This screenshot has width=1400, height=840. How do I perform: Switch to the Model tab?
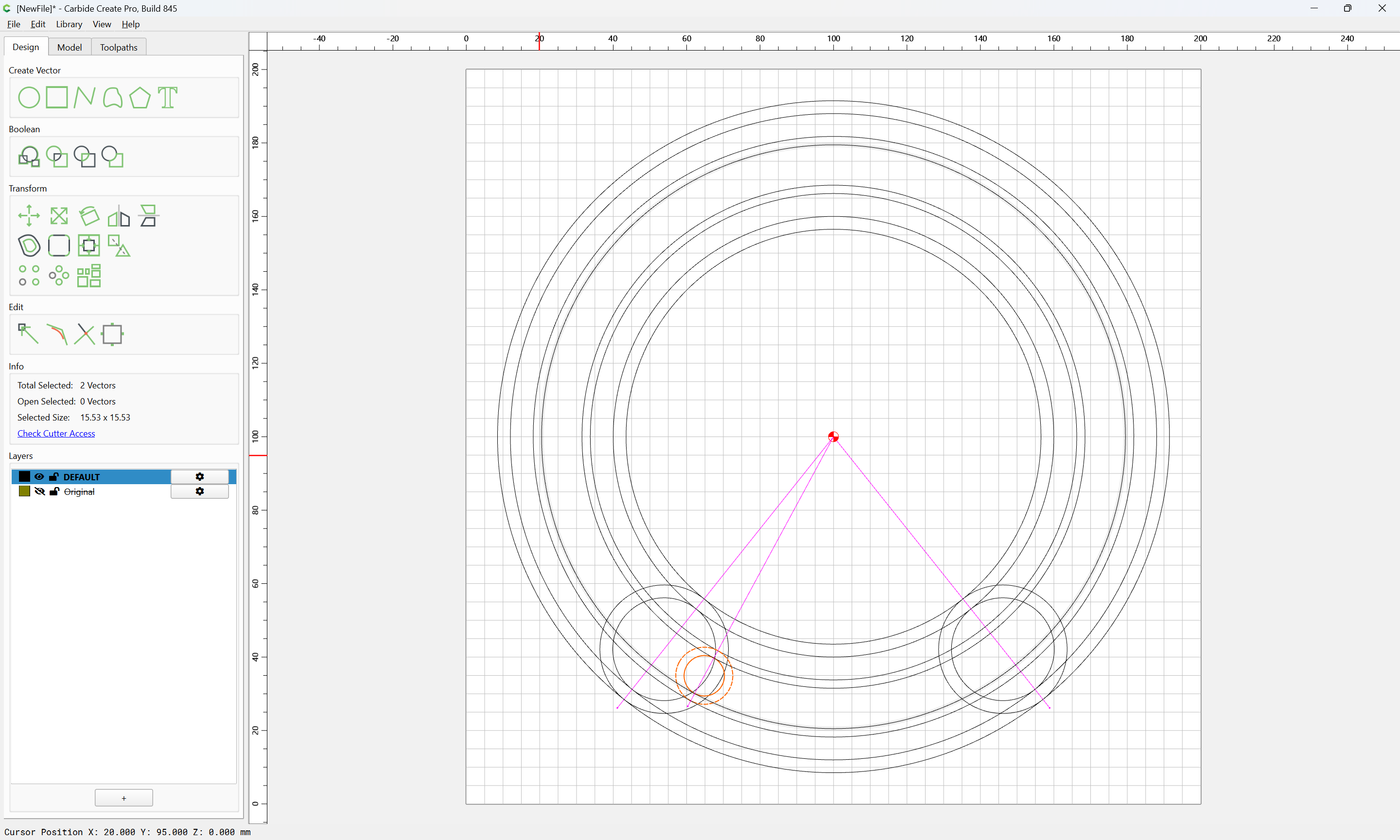70,47
